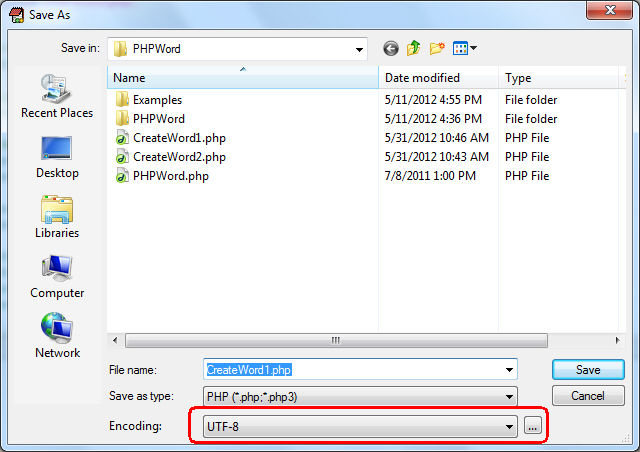The width and height of the screenshot is (640, 452).
Task: Open Network in the places sidebar
Action: coord(57,336)
